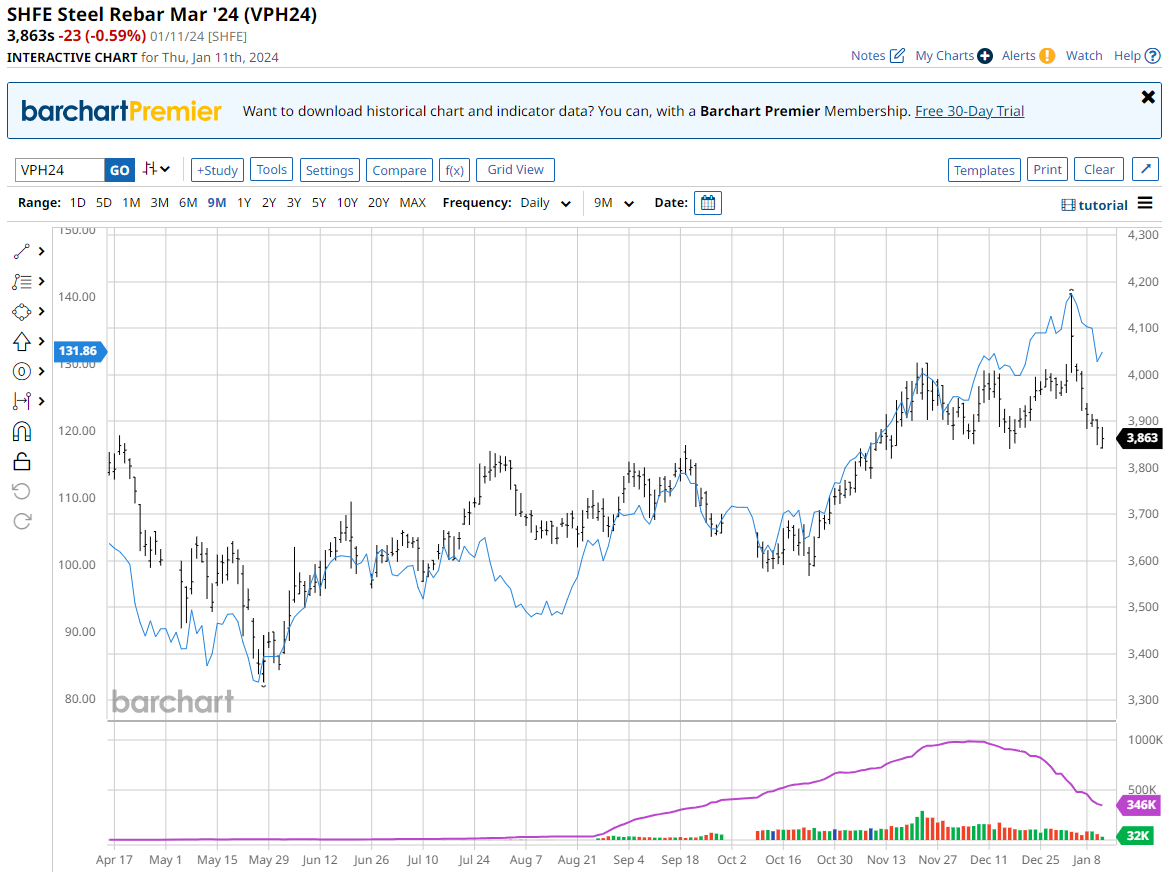Toggle Grid View display
1174x884 pixels.
point(515,170)
